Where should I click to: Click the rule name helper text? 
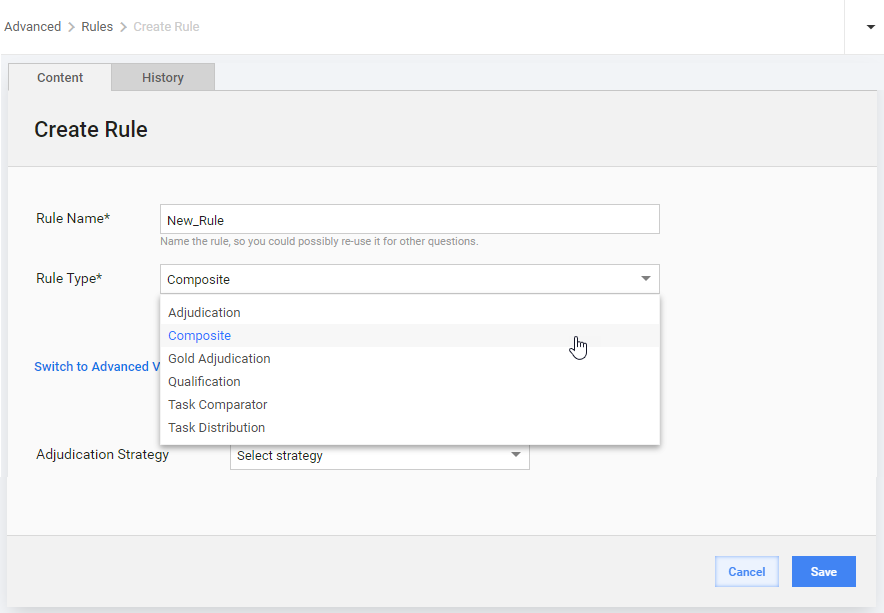319,241
